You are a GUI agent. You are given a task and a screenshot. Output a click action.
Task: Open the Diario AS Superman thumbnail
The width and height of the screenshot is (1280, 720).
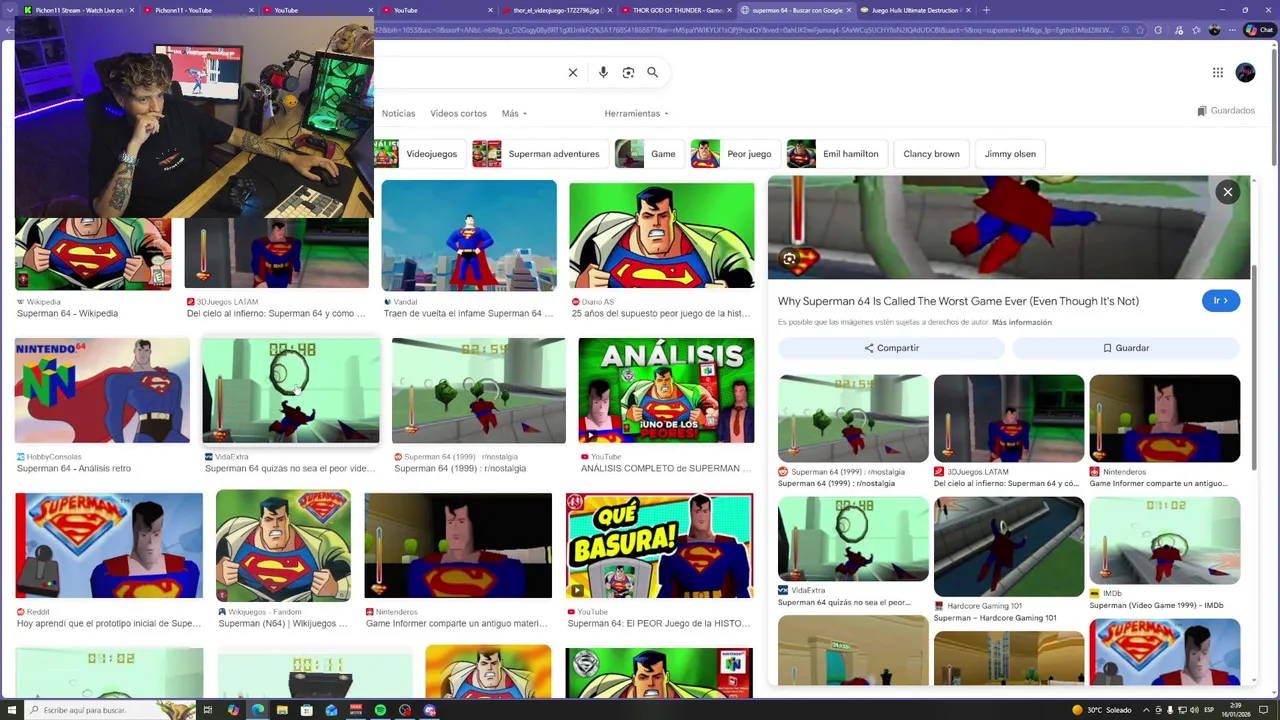[662, 235]
